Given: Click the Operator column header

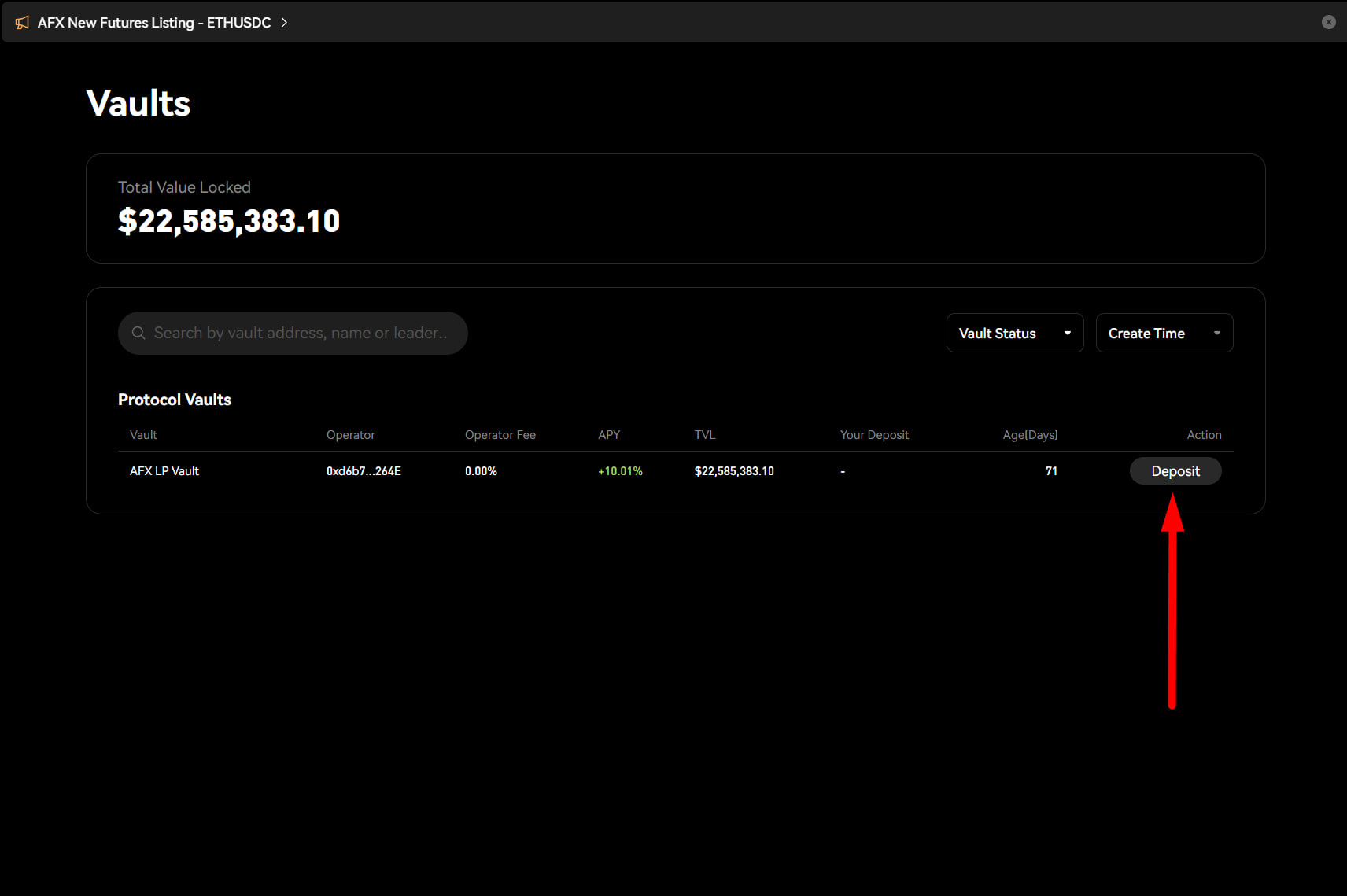Looking at the screenshot, I should click(351, 435).
